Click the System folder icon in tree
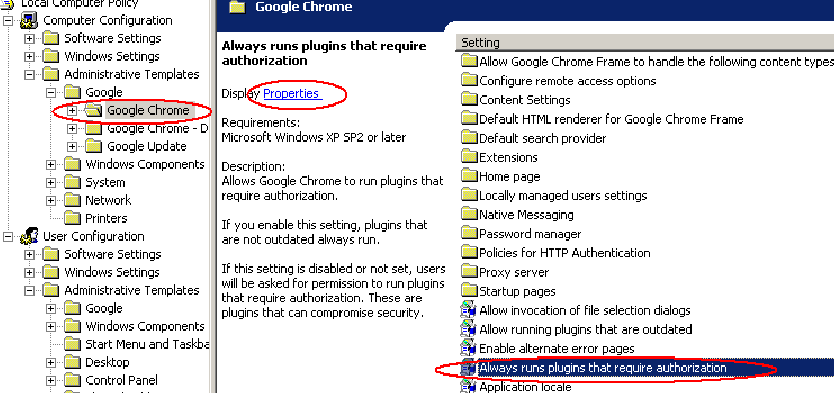834x393 pixels. pos(72,182)
